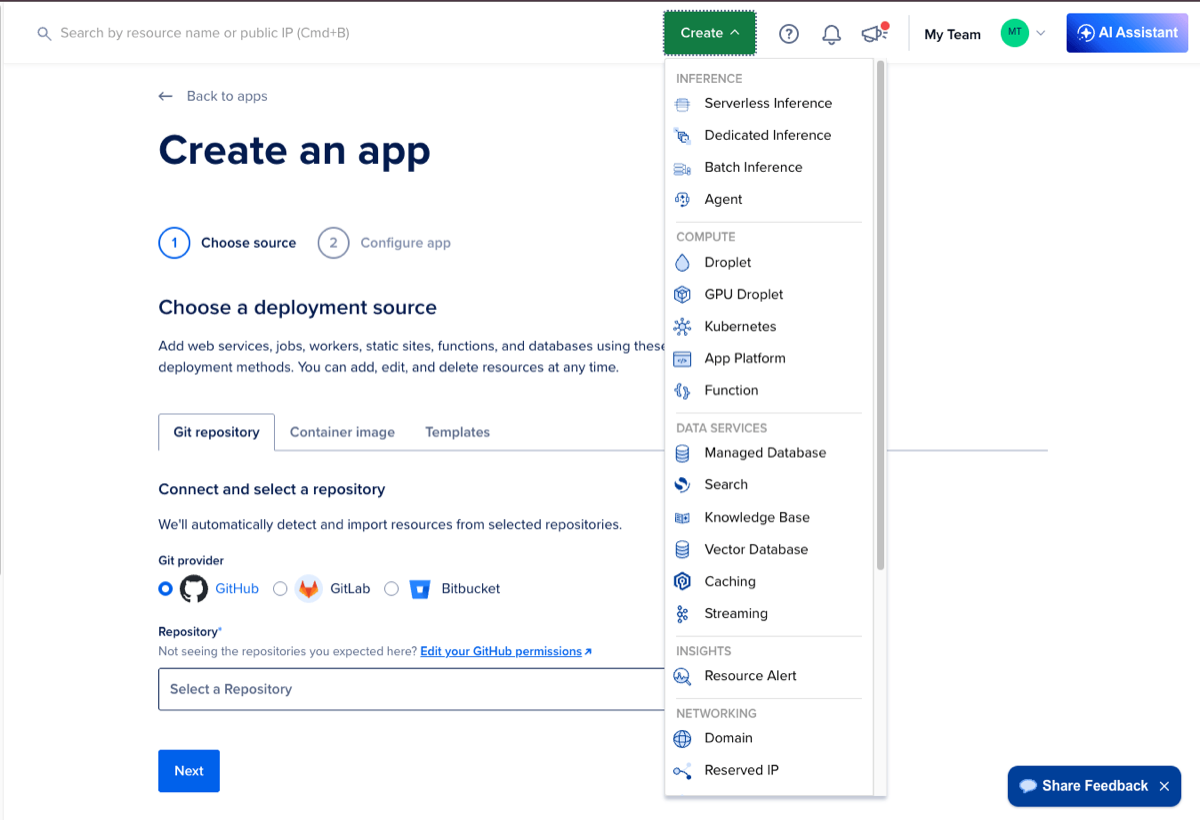Click the Droplet water-drop icon
1200x820 pixels.
tap(682, 263)
